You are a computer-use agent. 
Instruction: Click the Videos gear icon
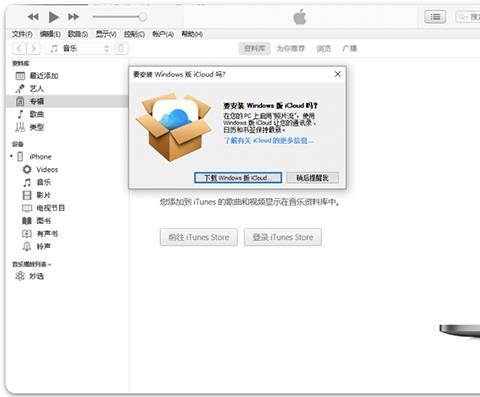[x=27, y=169]
